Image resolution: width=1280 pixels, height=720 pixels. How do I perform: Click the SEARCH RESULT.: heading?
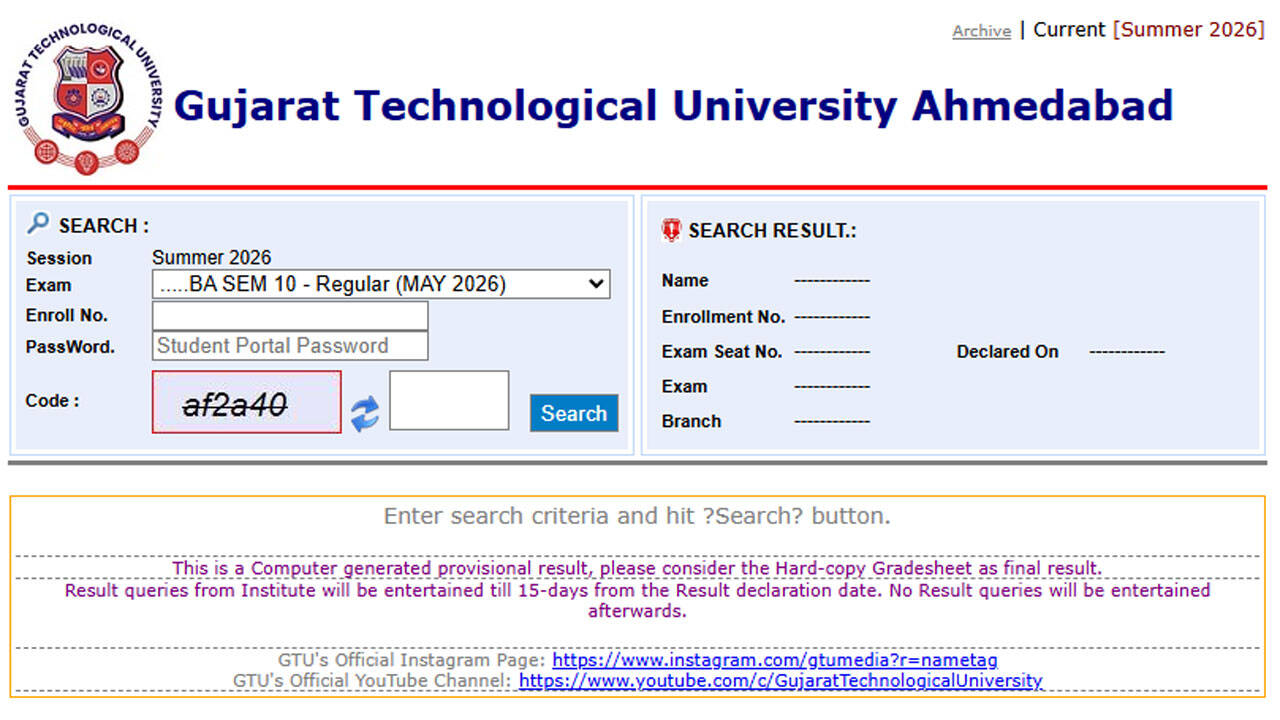772,231
